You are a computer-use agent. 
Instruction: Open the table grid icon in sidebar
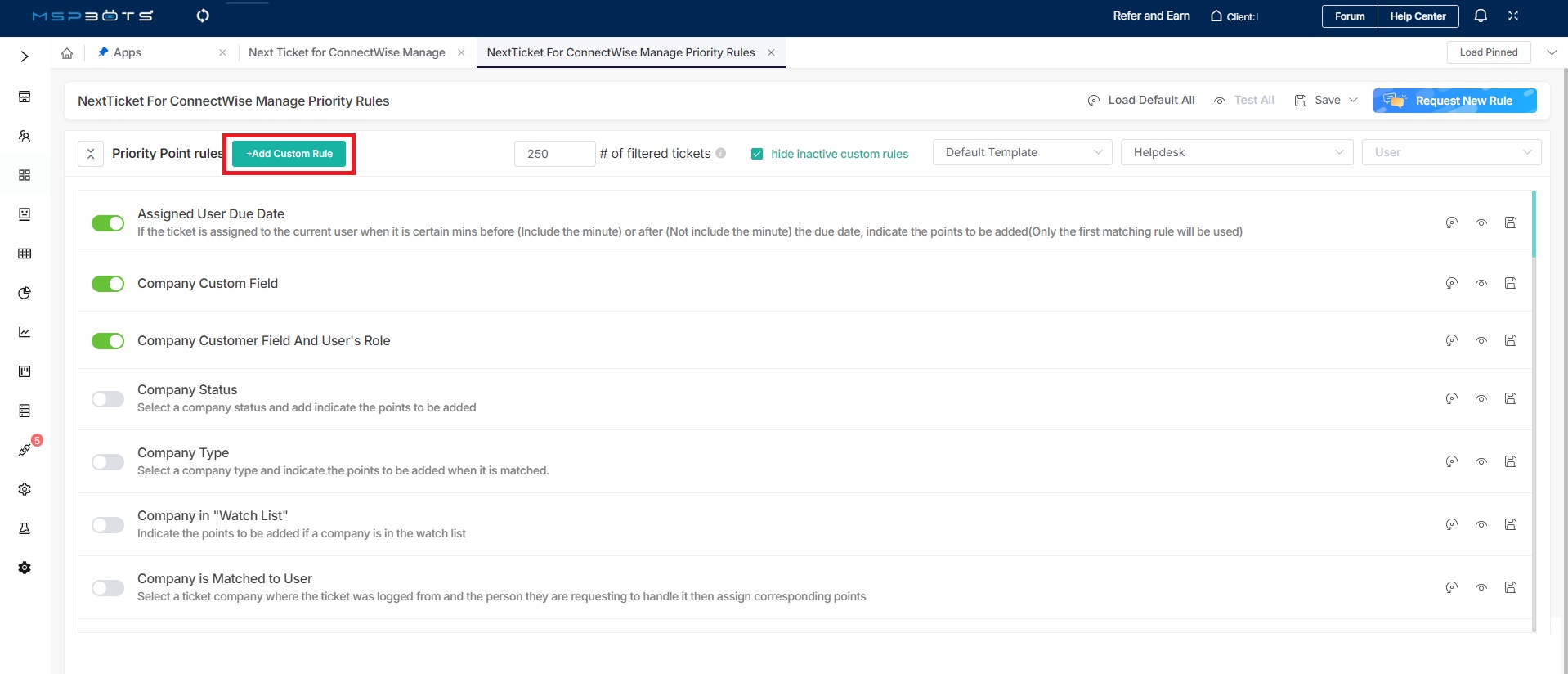(25, 254)
